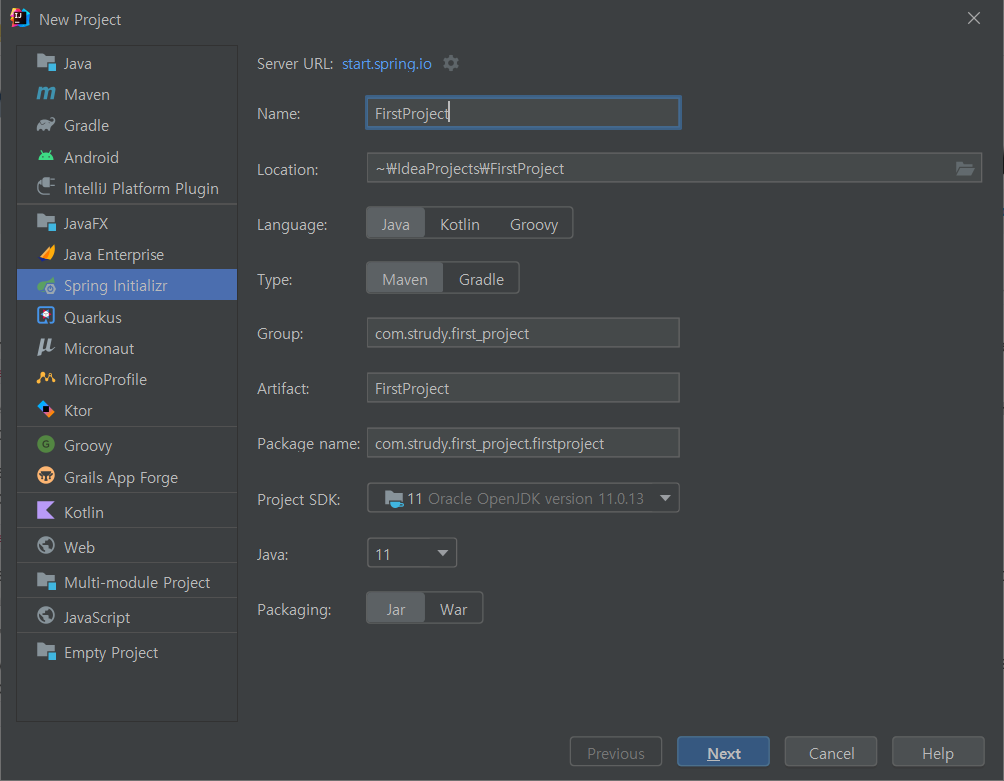
Task: Click the Web globe icon
Action: click(x=46, y=546)
